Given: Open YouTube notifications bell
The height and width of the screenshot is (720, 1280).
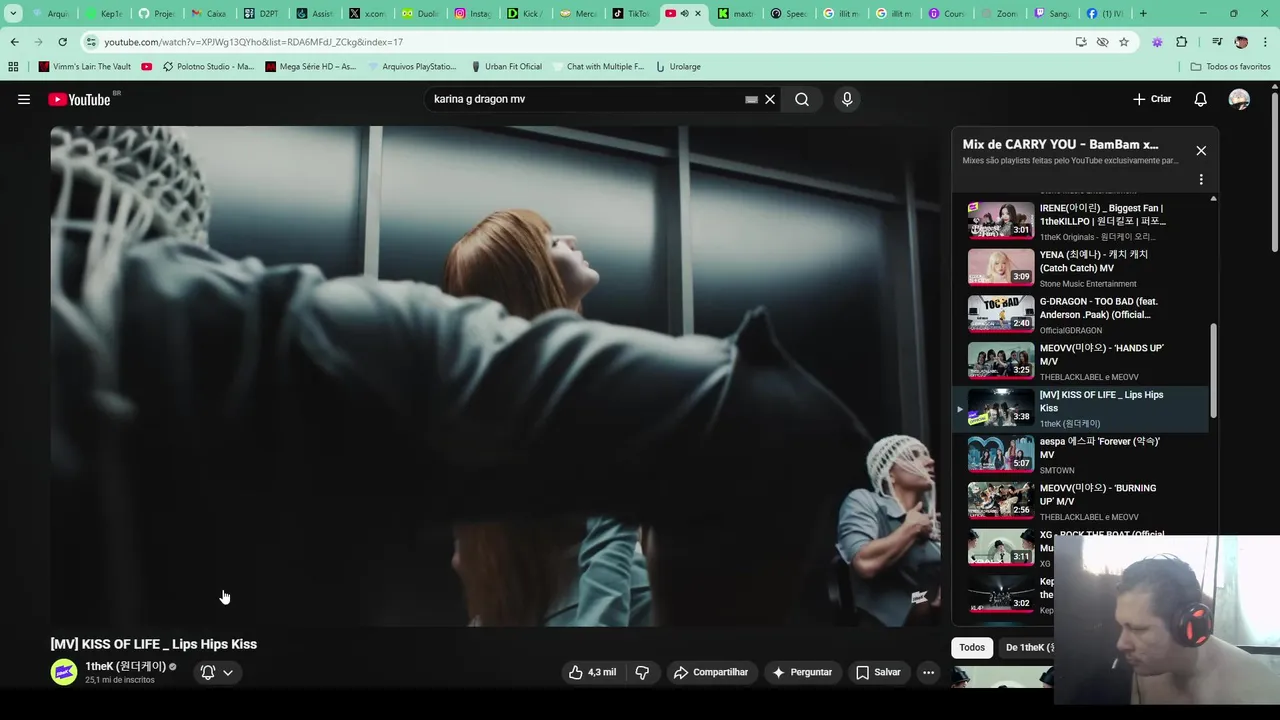Looking at the screenshot, I should click(1200, 99).
